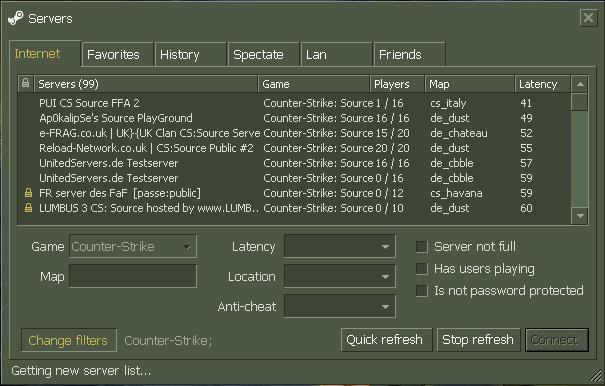Screen dimensions: 605x386
Task: Close the Servers window
Action: coord(588,18)
